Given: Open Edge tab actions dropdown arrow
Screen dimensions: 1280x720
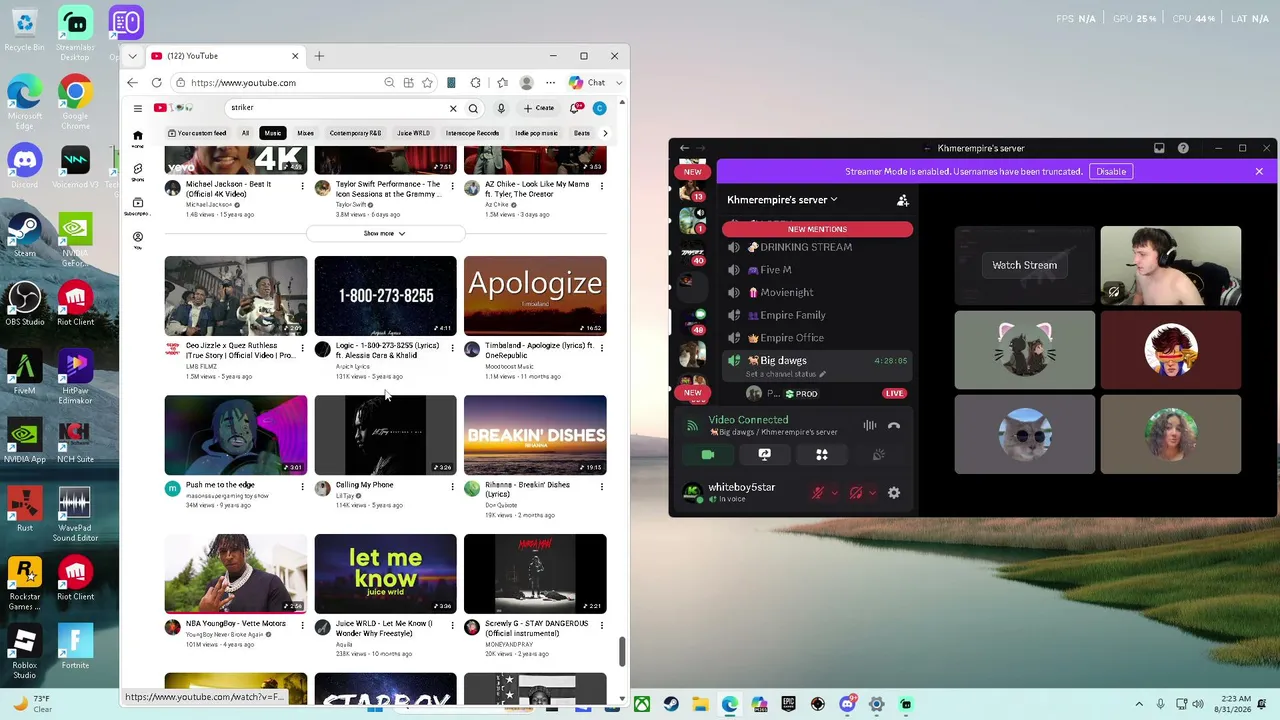Looking at the screenshot, I should click(132, 56).
